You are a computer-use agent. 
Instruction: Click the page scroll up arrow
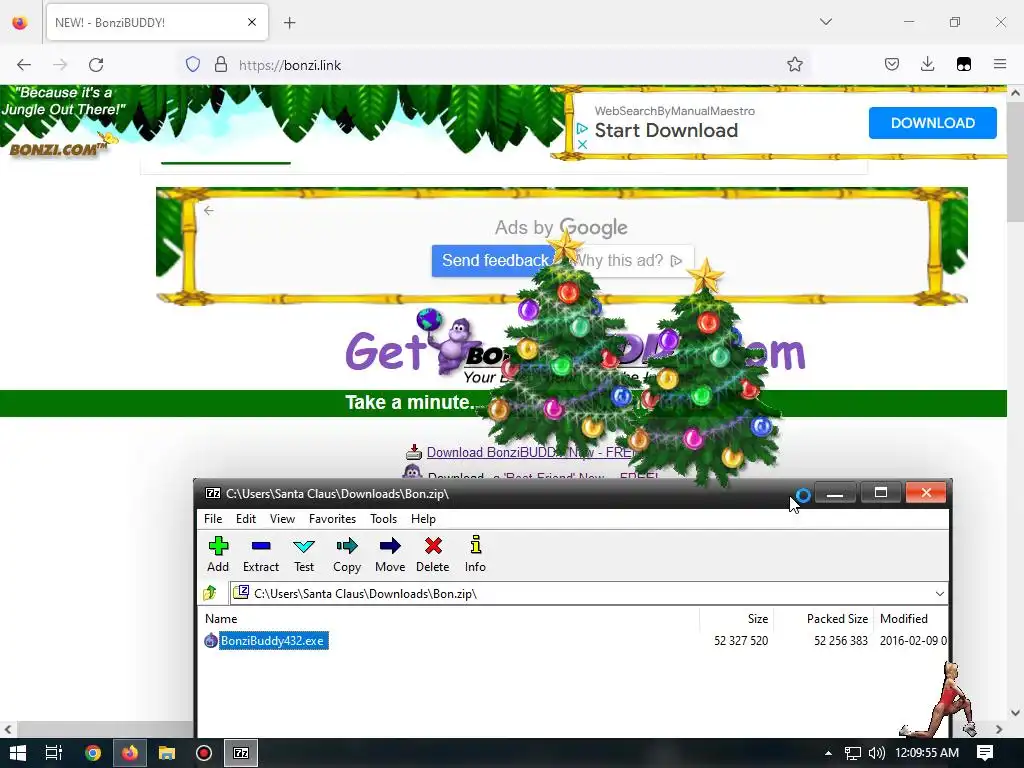coord(1015,93)
